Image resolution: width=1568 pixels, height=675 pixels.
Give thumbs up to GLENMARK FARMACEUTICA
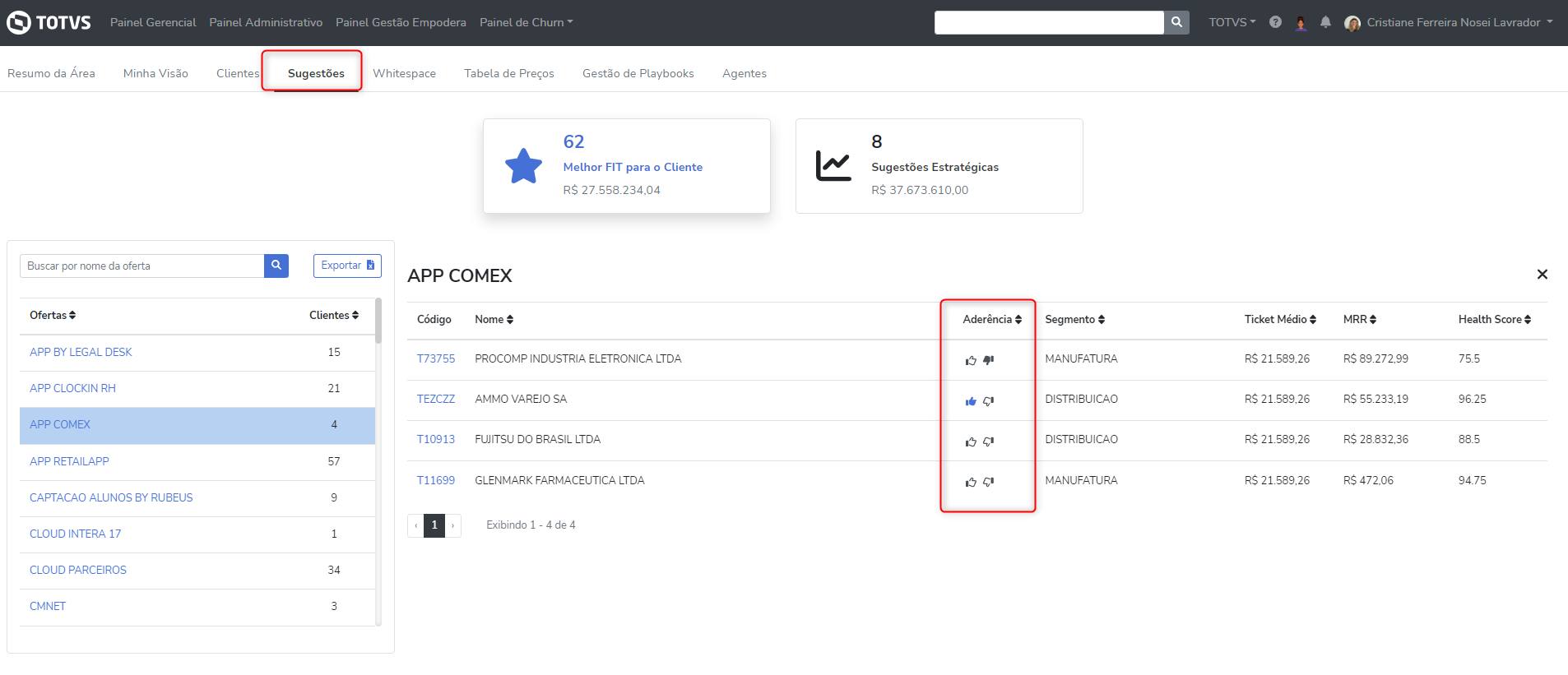pos(971,482)
